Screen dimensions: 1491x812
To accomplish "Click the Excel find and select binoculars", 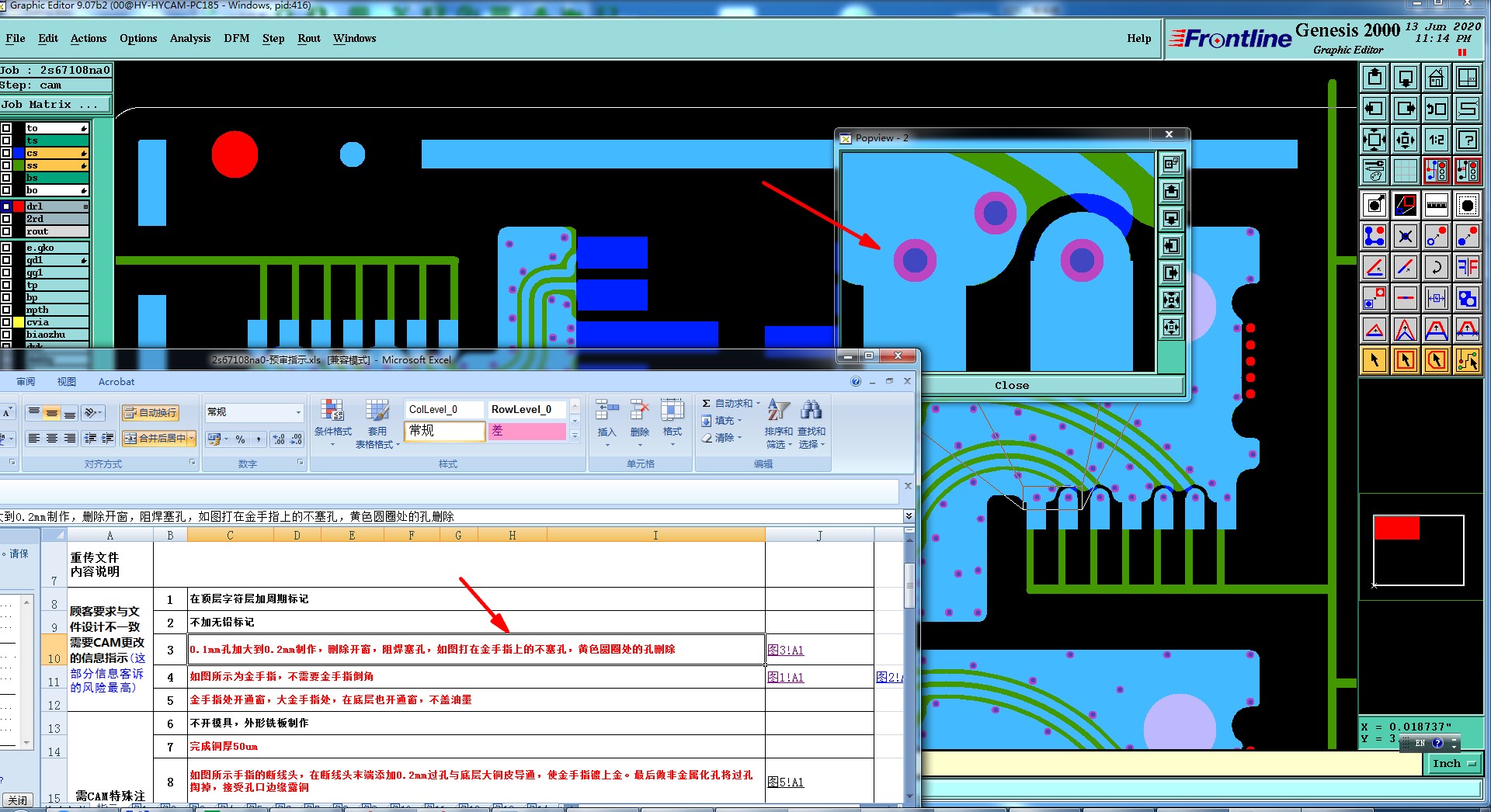I will point(812,423).
